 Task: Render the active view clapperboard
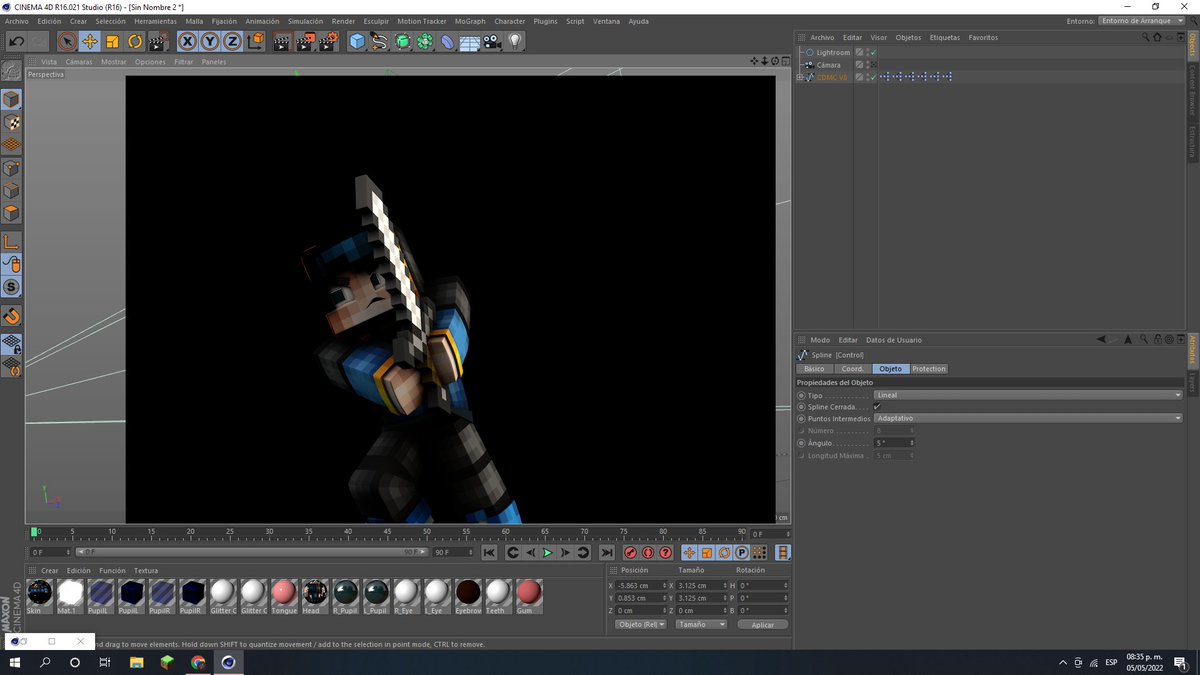[282, 41]
